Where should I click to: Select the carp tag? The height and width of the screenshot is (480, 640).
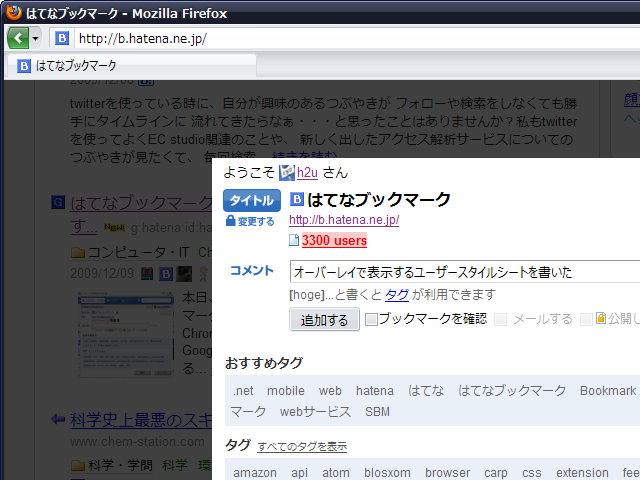[x=496, y=473]
